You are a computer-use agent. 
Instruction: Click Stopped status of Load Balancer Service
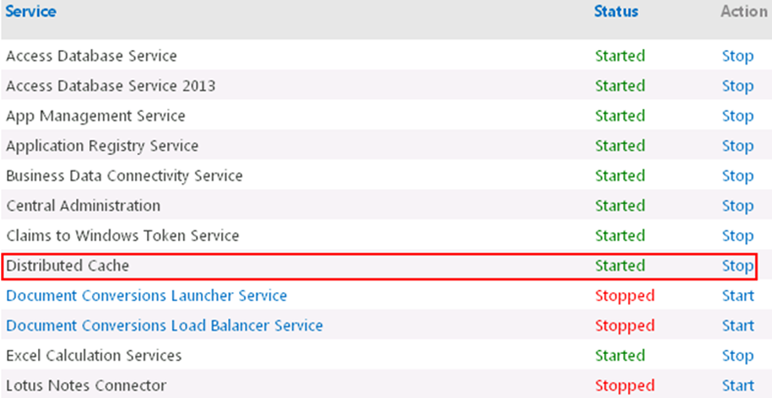625,326
